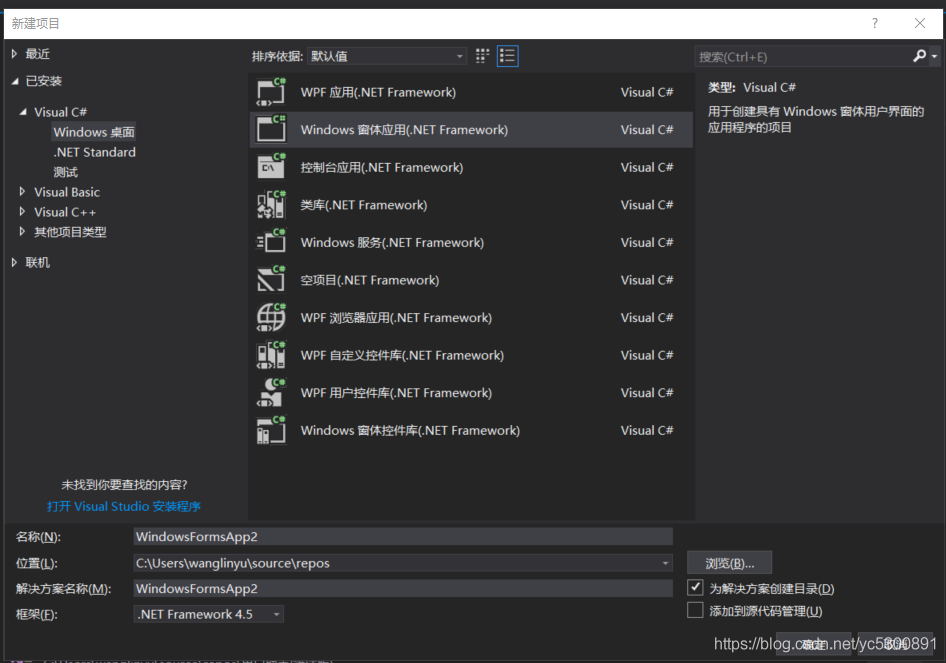Click the Windows 窗体控件库 icon

(x=271, y=430)
